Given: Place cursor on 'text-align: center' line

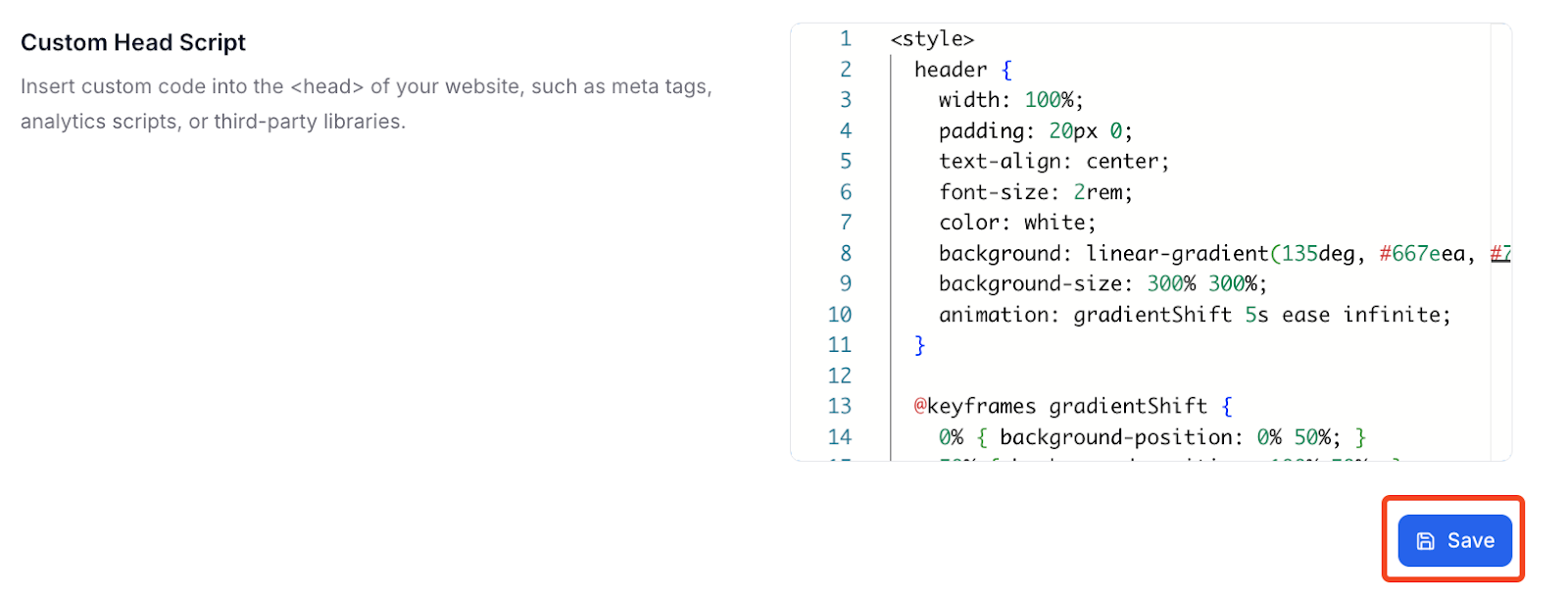Looking at the screenshot, I should 1053,162.
